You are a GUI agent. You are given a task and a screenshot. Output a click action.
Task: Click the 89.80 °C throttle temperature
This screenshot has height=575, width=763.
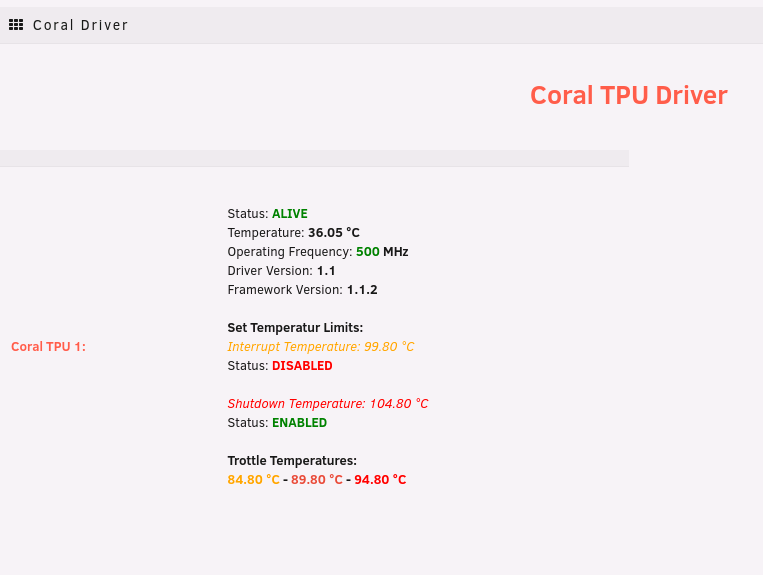(x=317, y=479)
